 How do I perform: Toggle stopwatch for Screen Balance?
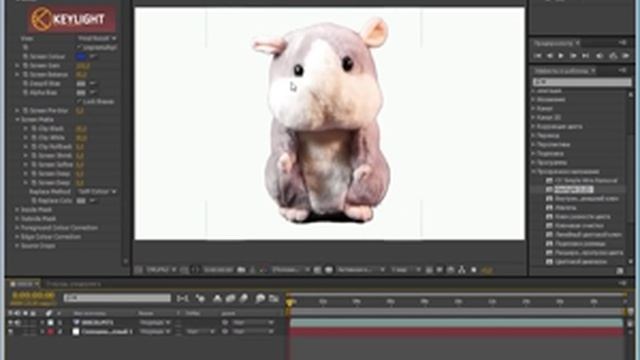pyautogui.click(x=25, y=74)
